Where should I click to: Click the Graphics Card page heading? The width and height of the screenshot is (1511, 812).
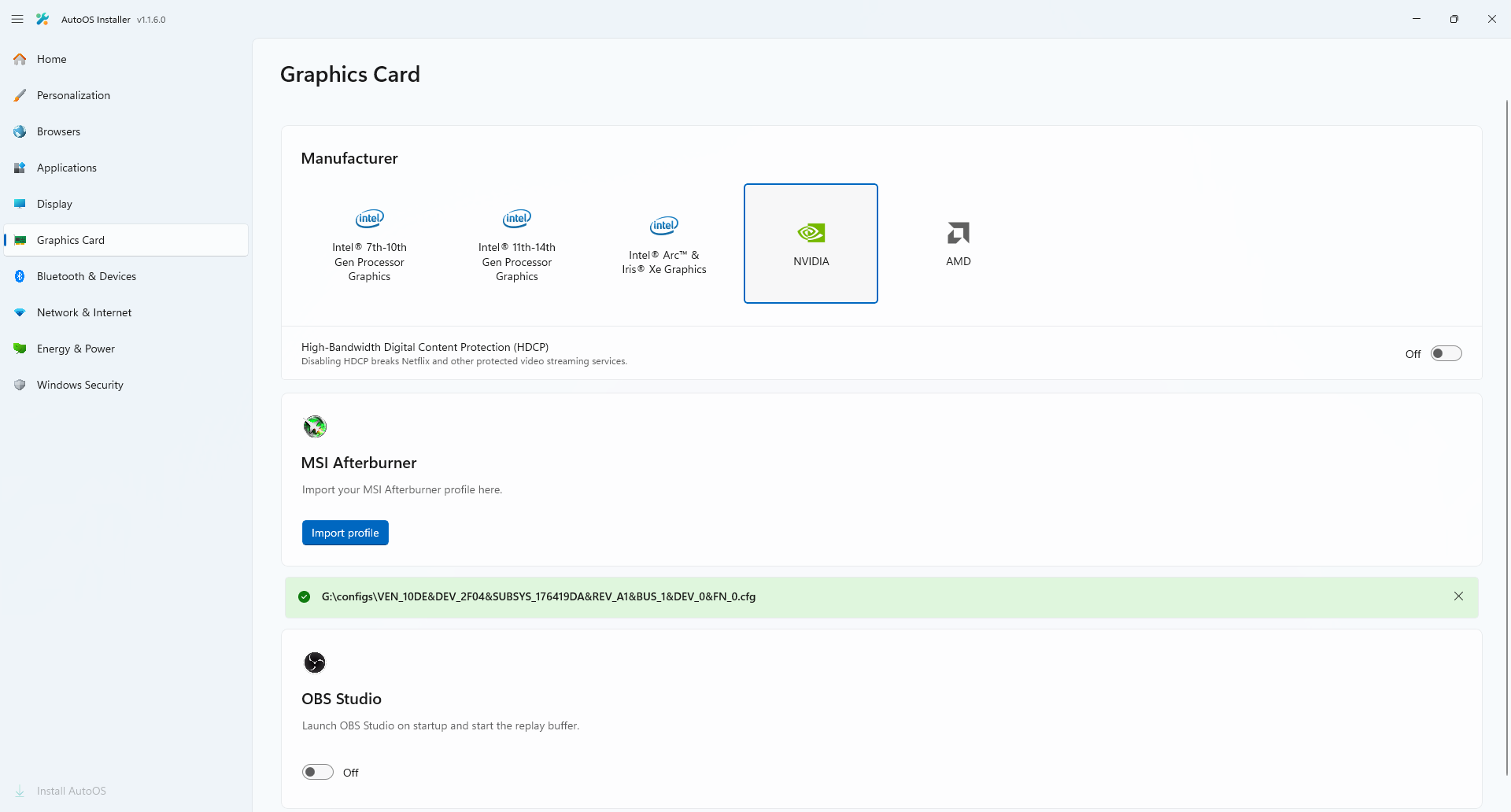350,74
